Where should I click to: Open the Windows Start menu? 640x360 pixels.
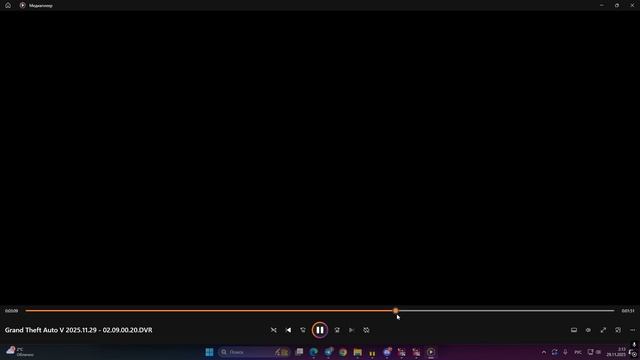[x=209, y=352]
